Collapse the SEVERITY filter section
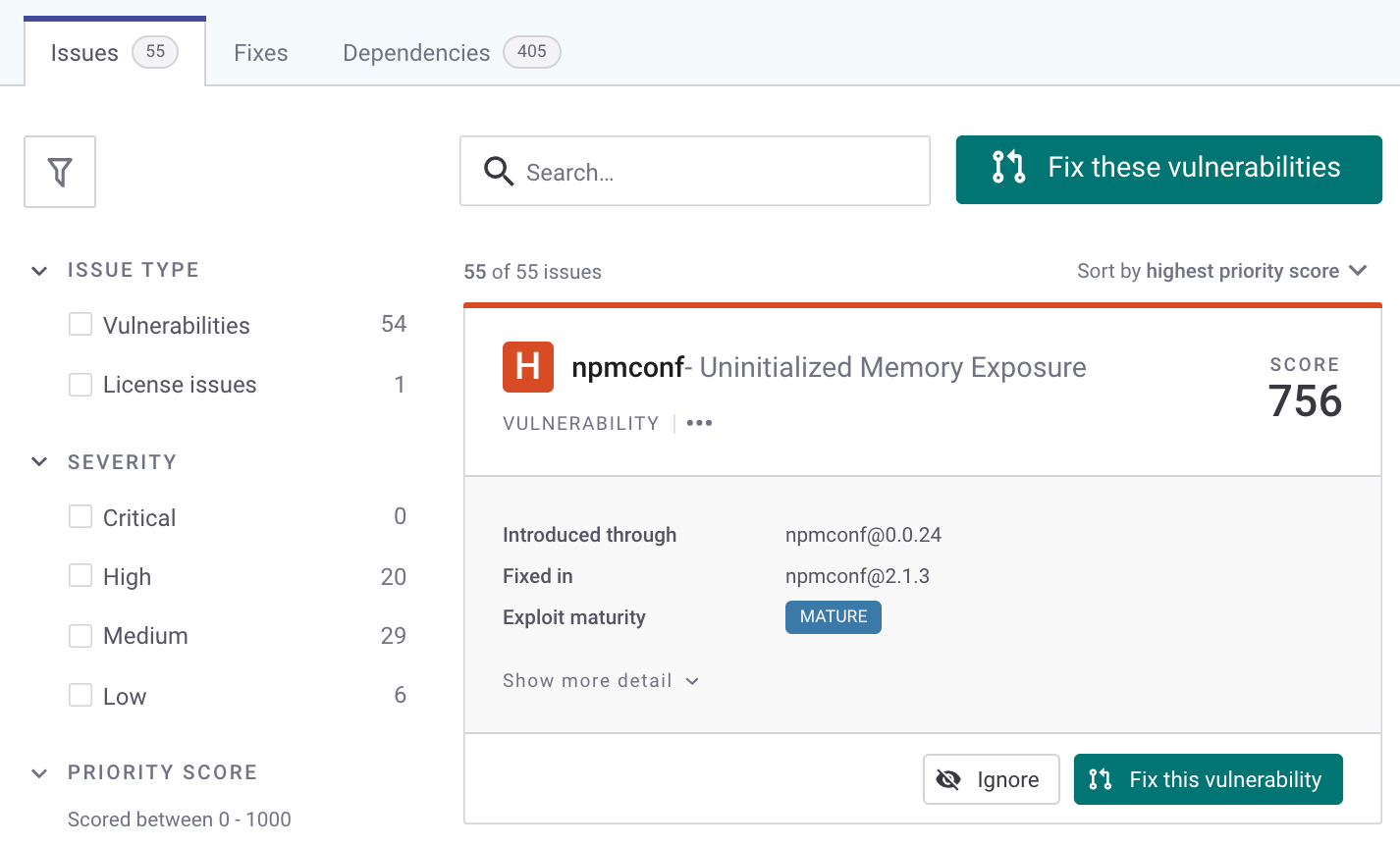This screenshot has width=1400, height=846. tap(38, 461)
